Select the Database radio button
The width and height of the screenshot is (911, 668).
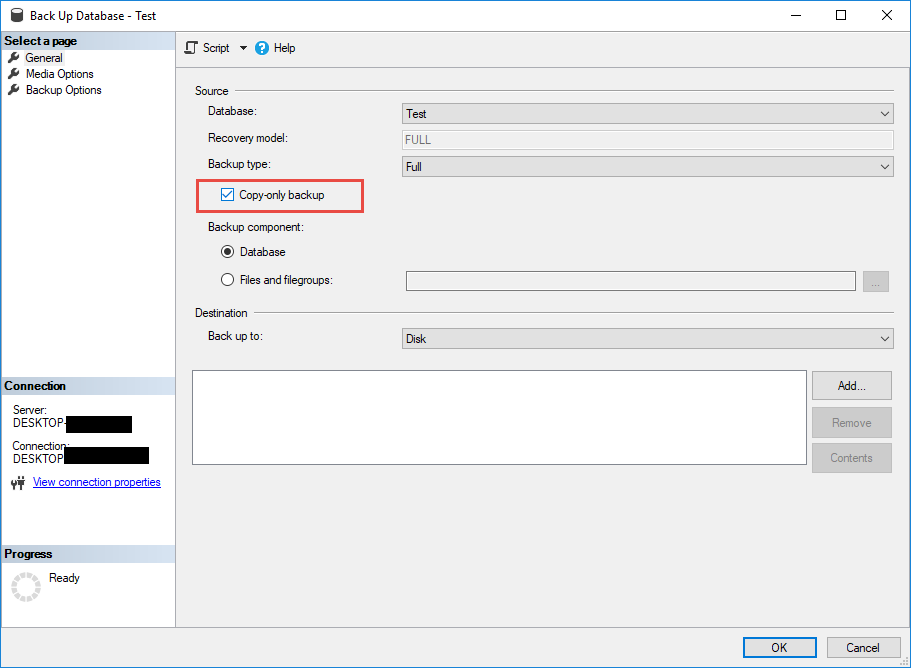pos(228,252)
